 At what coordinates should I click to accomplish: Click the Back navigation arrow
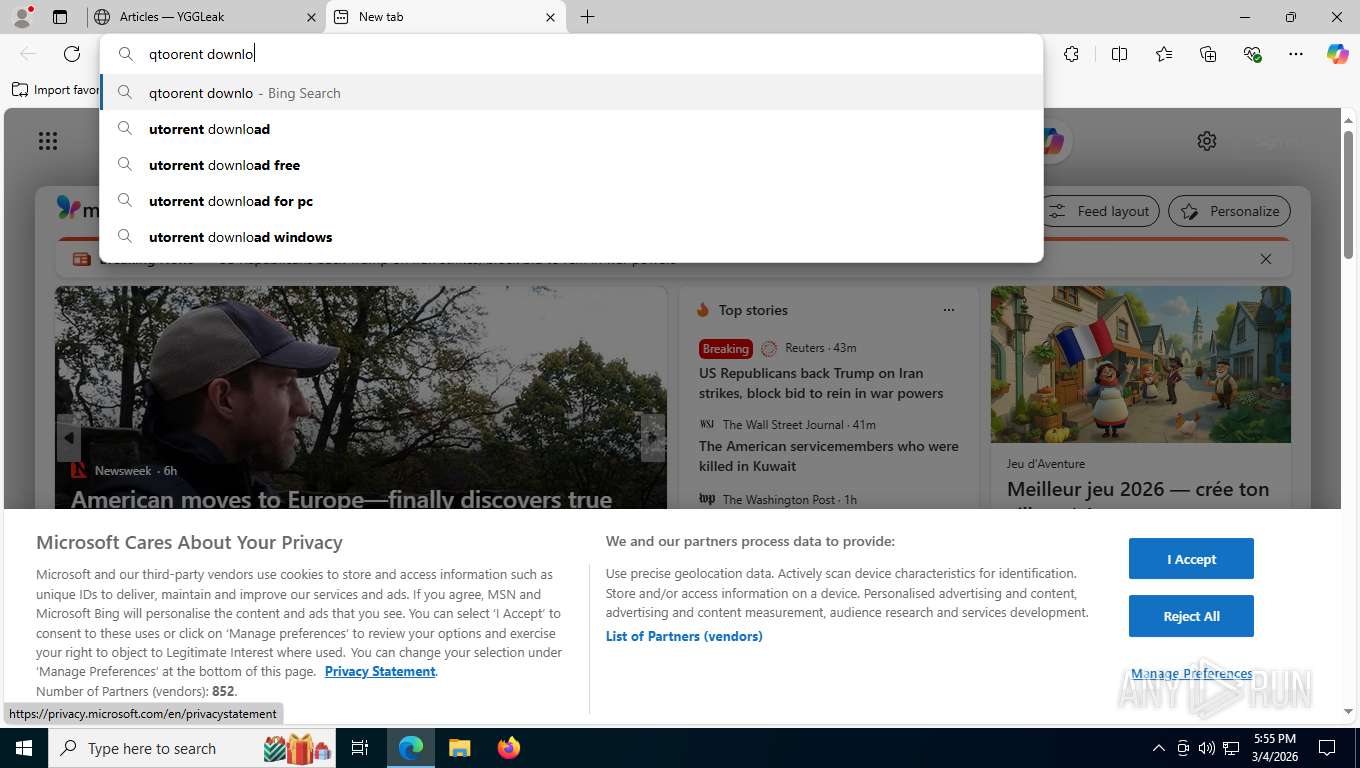click(28, 54)
